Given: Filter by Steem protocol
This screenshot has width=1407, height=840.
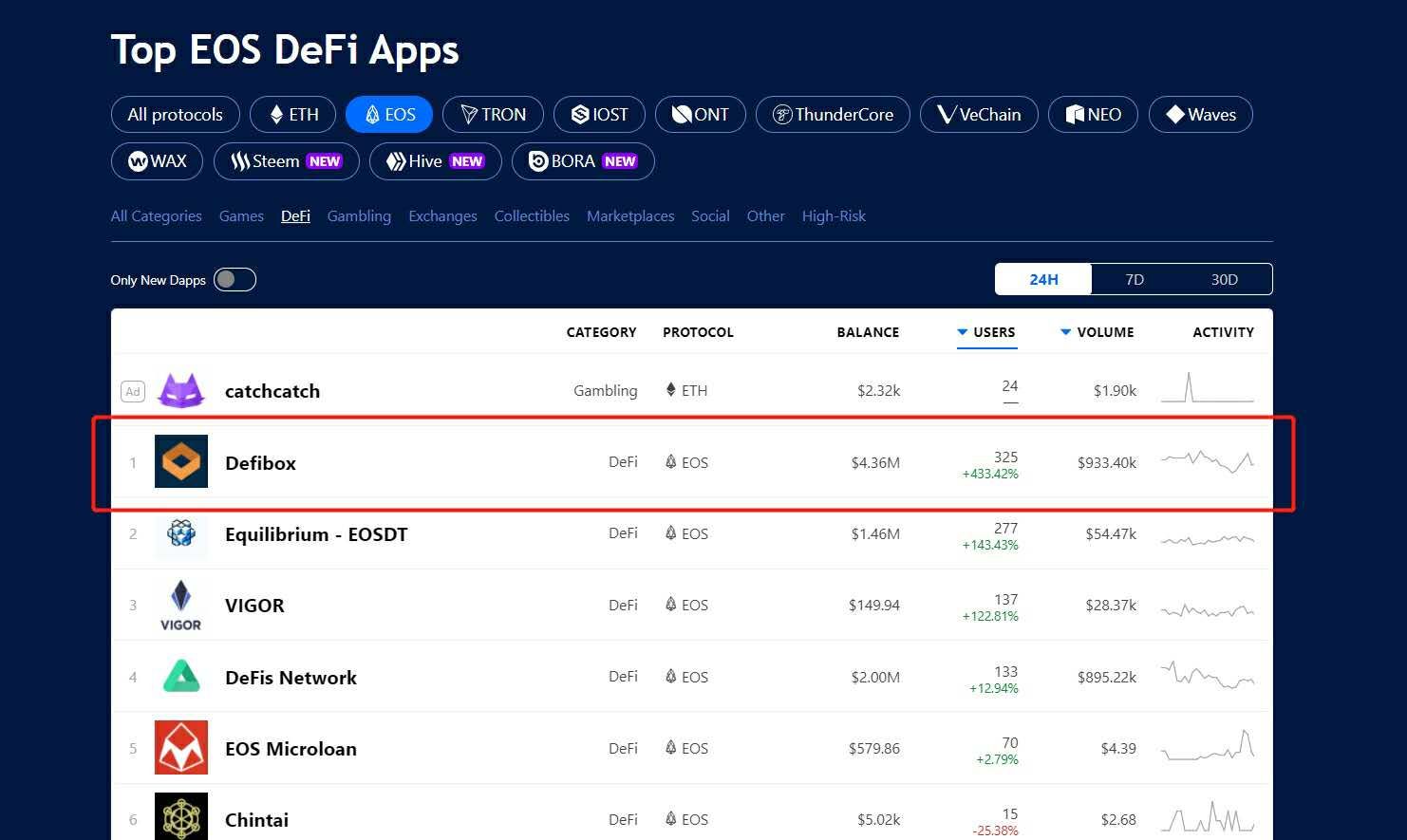Looking at the screenshot, I should click(287, 160).
